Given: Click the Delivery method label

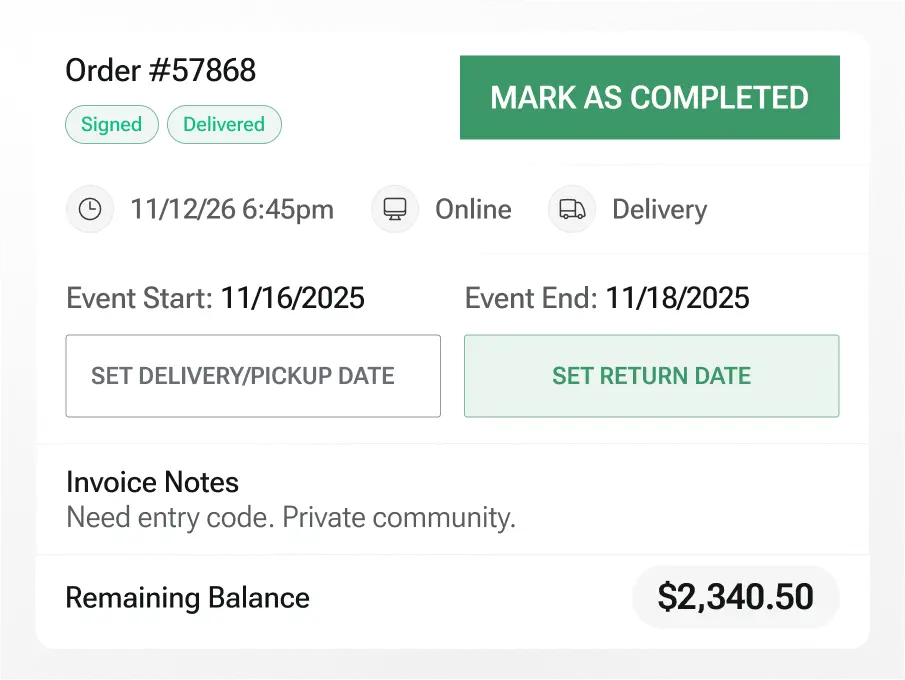Looking at the screenshot, I should click(x=659, y=210).
